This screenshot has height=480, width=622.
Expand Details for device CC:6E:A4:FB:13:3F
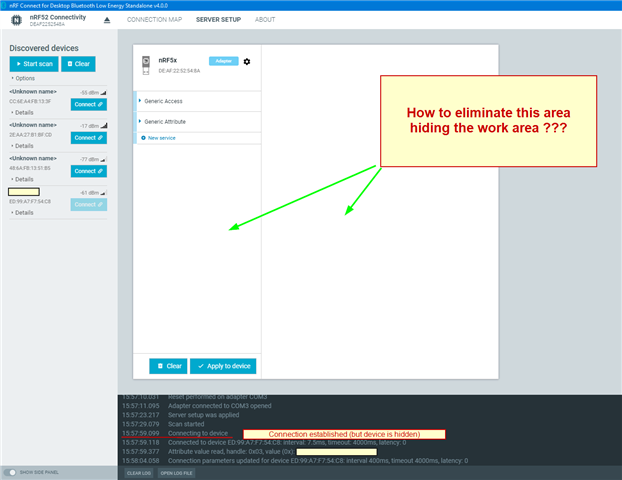pyautogui.click(x=22, y=113)
